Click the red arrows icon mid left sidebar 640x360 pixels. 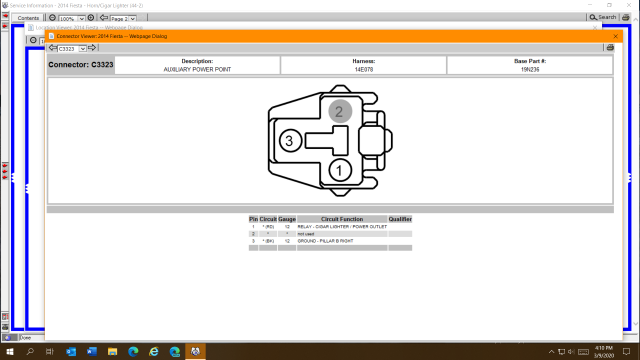(5, 171)
